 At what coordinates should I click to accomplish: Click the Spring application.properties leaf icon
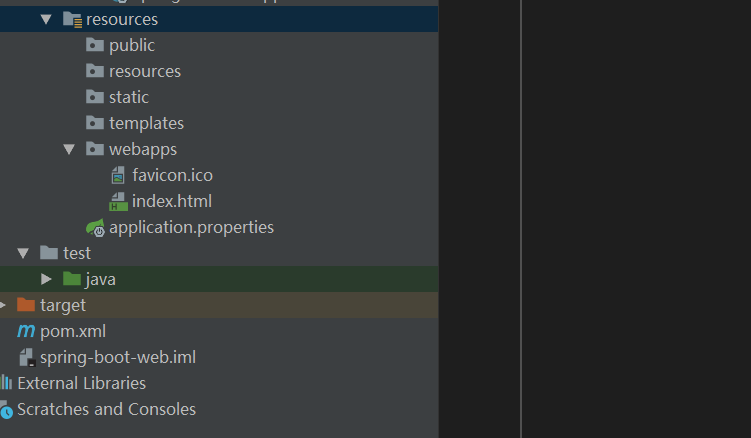[95, 228]
